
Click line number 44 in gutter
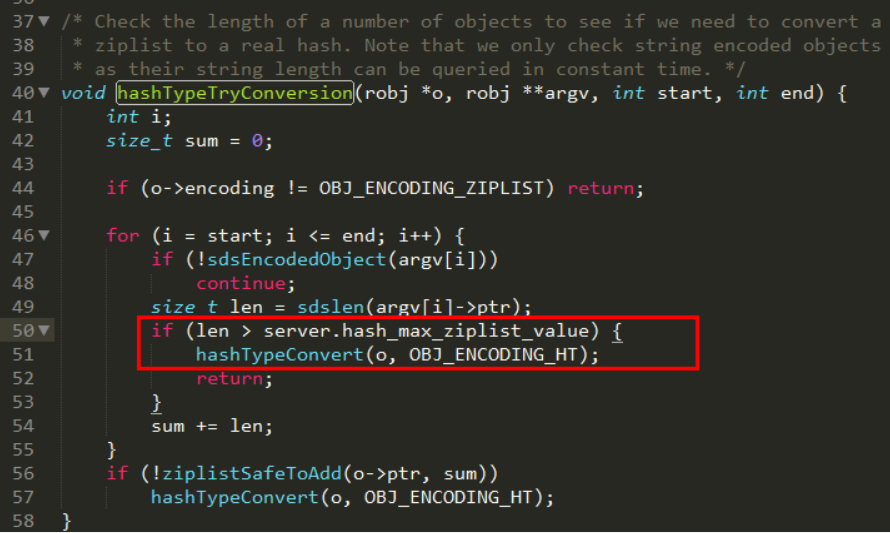pos(23,188)
